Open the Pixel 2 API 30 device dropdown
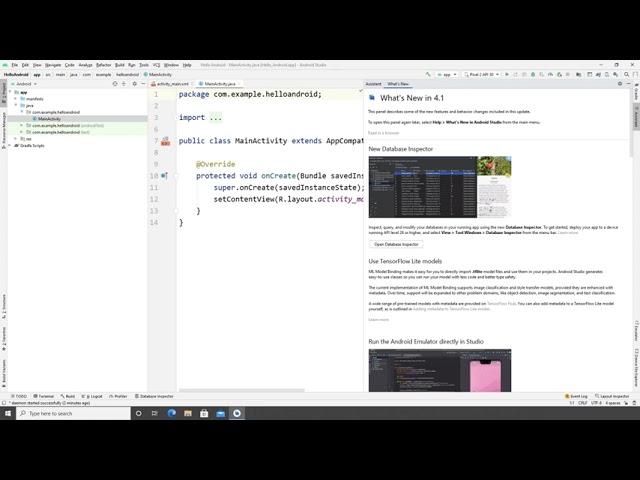Image resolution: width=640 pixels, height=480 pixels. click(x=482, y=75)
